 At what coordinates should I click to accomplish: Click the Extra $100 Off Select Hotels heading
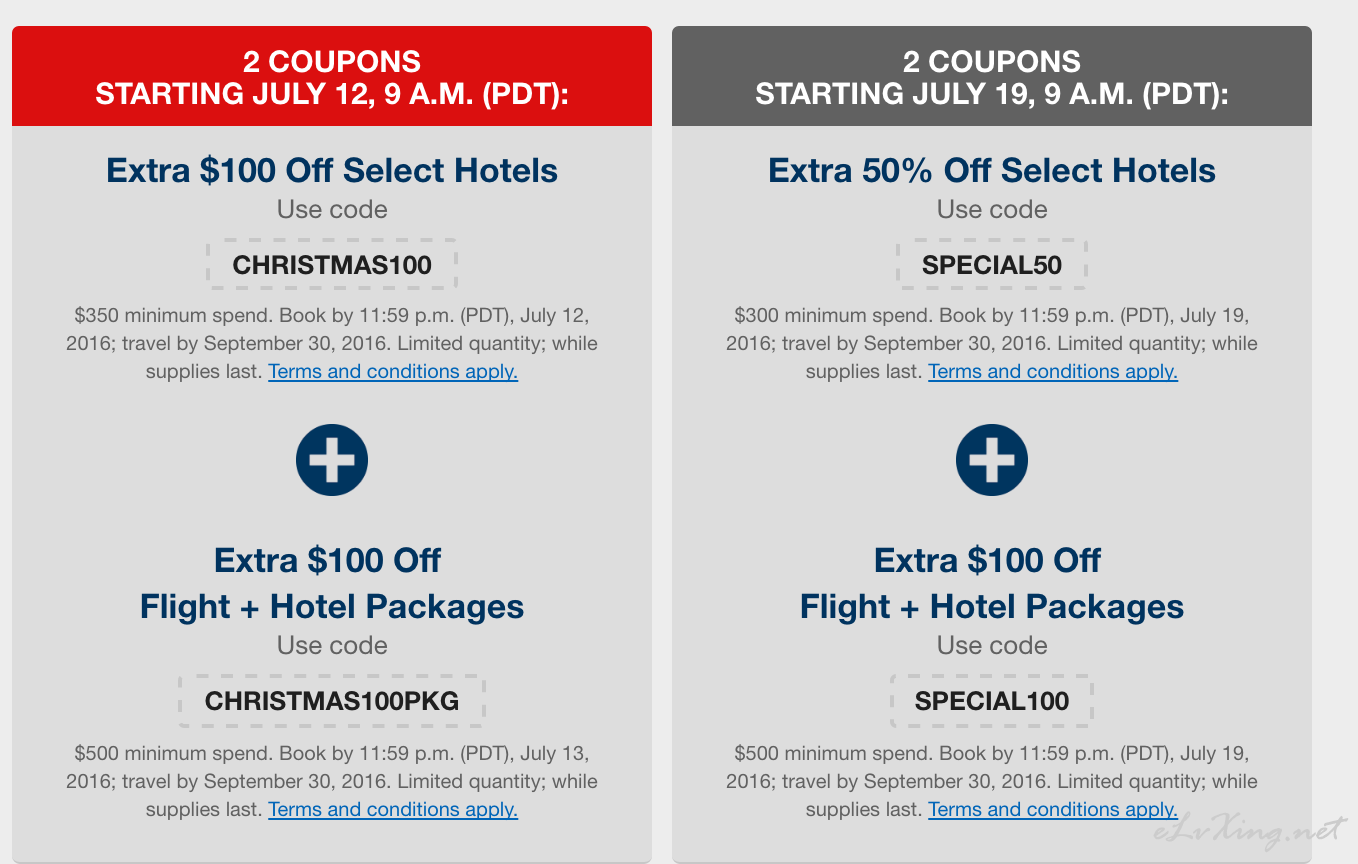[332, 170]
